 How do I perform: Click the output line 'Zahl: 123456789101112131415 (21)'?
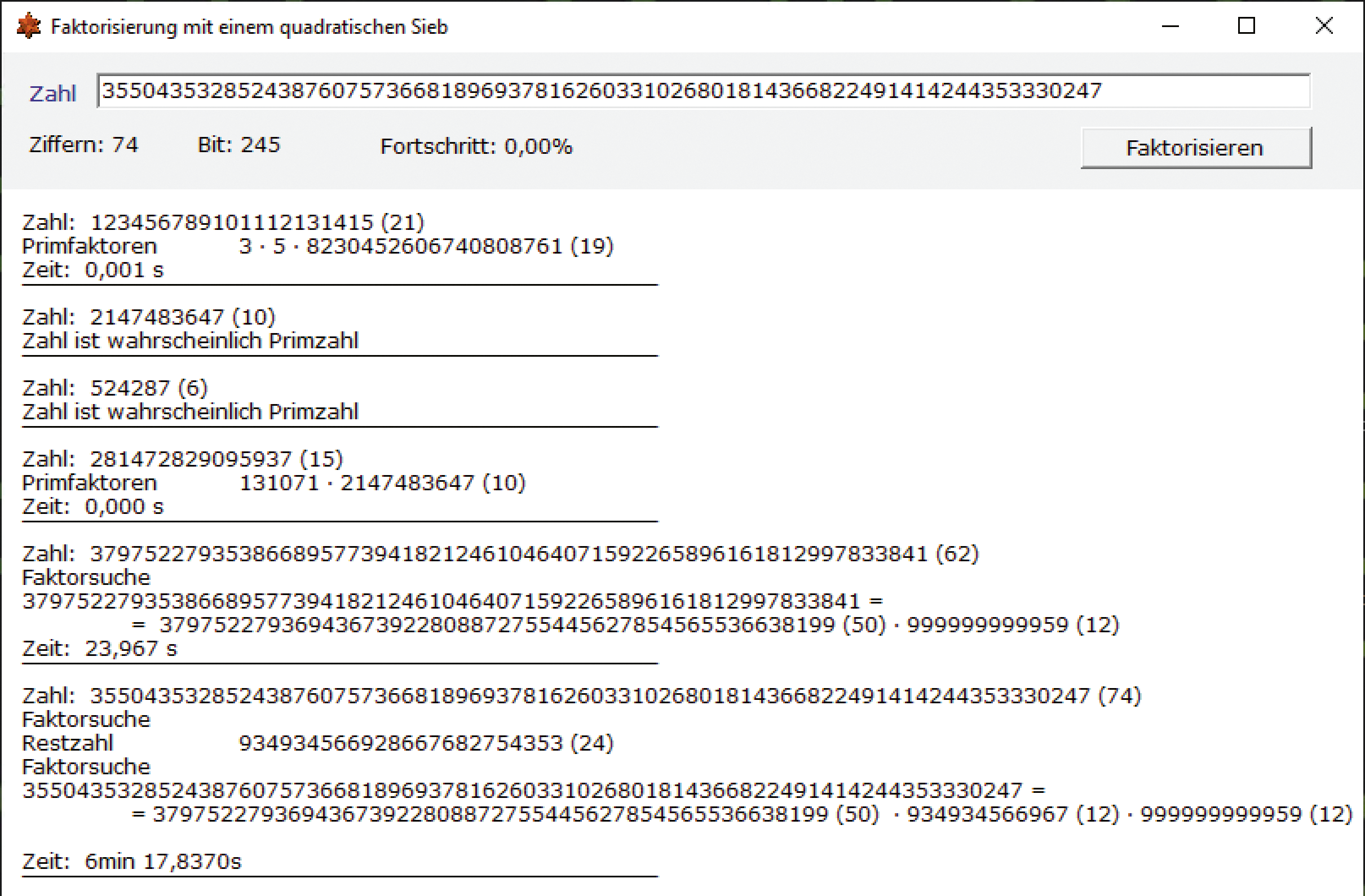tap(223, 223)
